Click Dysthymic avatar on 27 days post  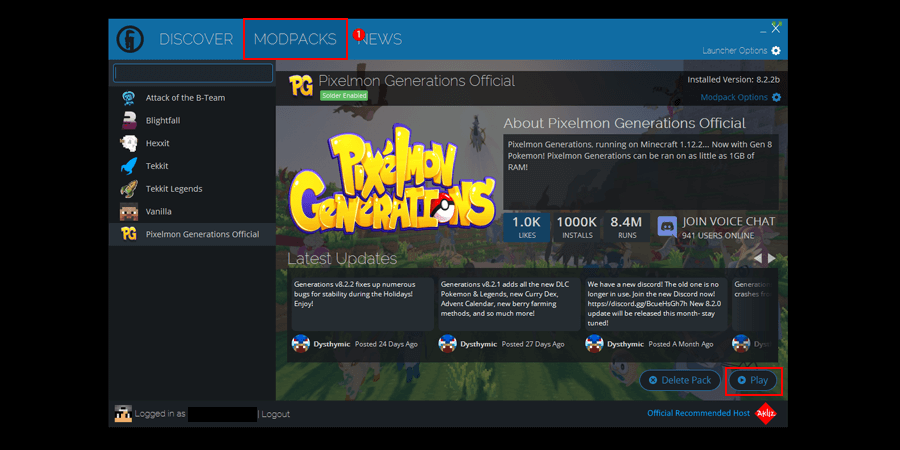point(448,344)
